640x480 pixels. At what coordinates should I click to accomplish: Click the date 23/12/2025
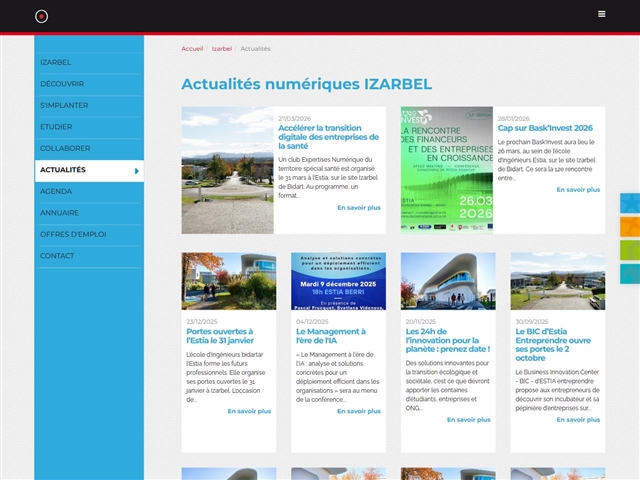[x=202, y=322]
